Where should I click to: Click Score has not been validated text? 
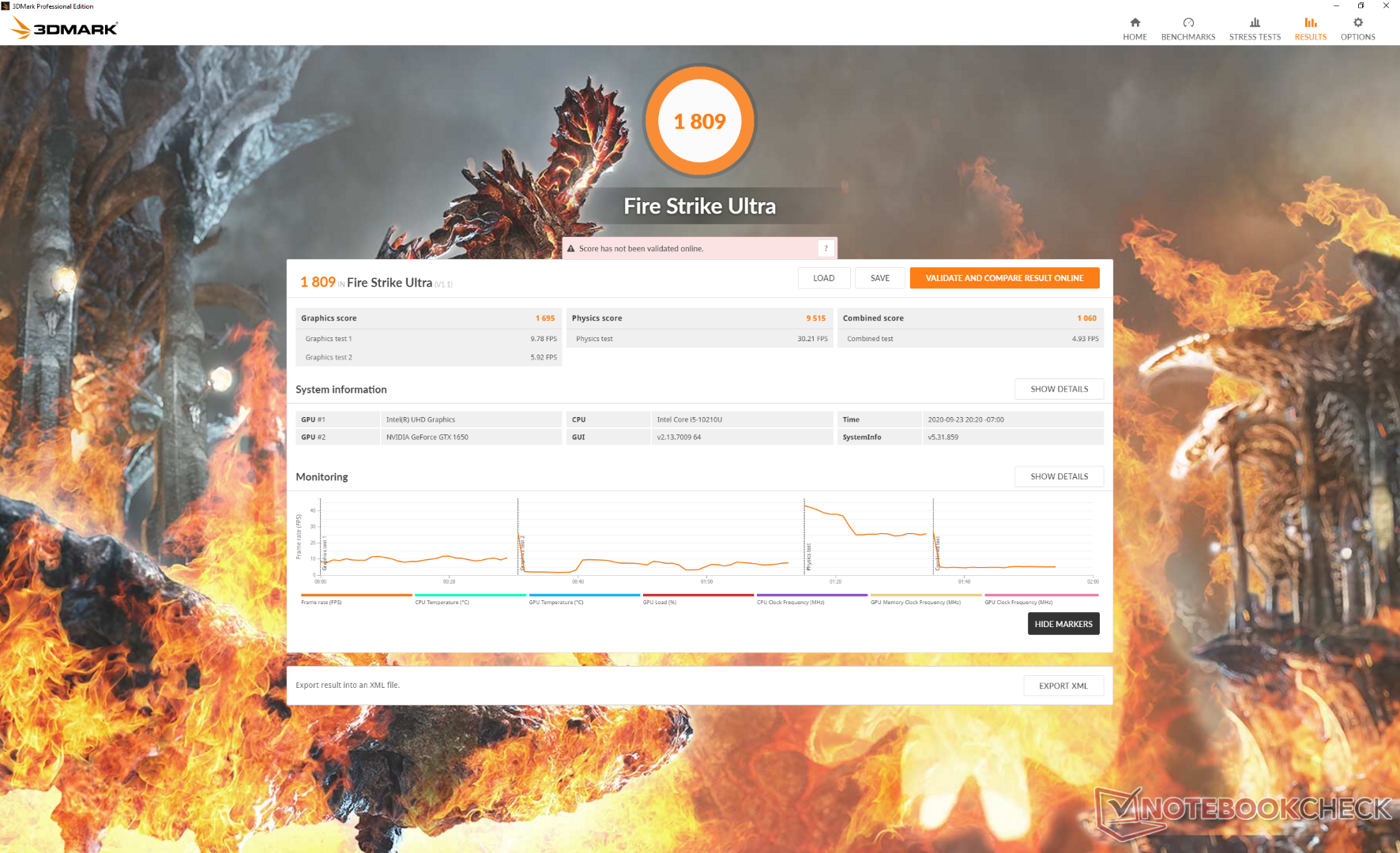pos(641,249)
